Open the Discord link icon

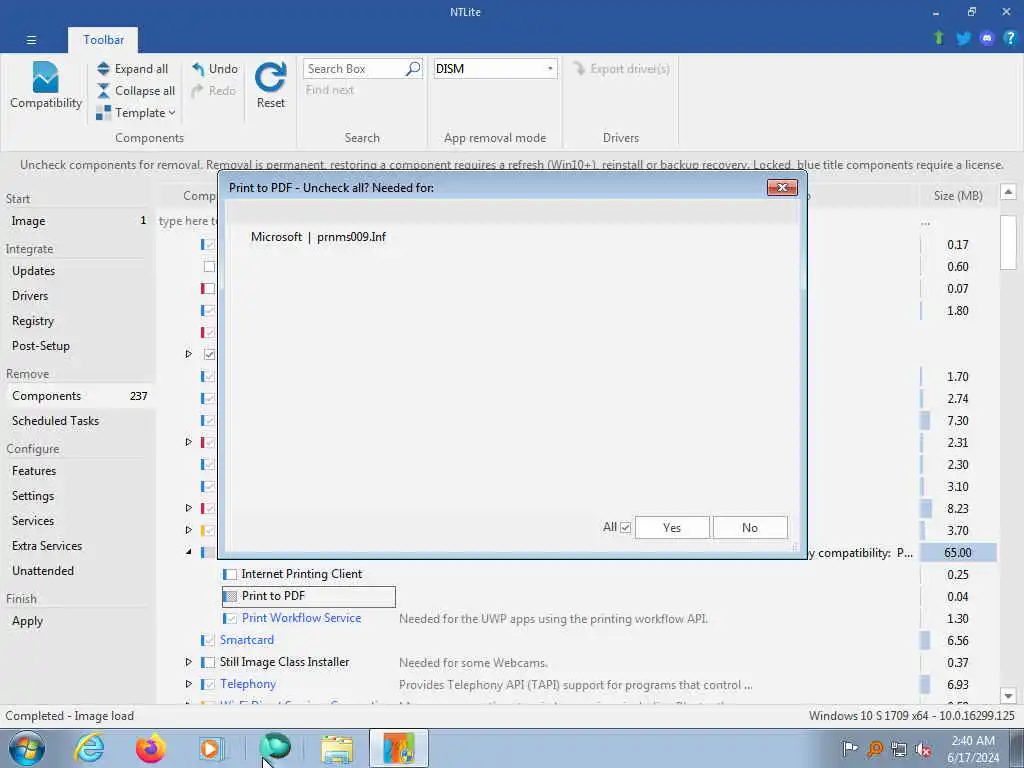coord(987,39)
